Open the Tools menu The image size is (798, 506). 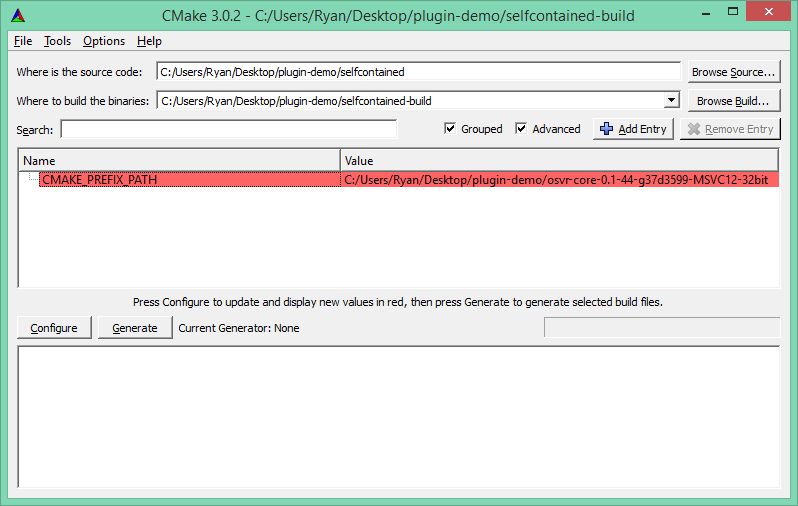tap(57, 41)
